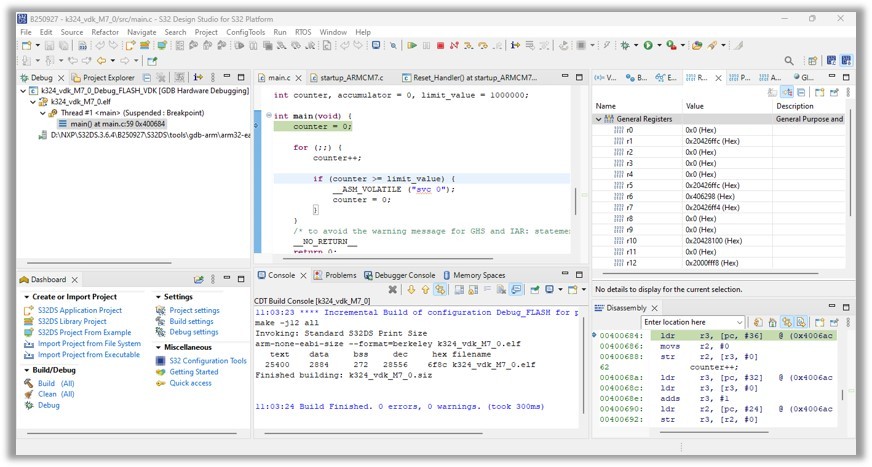
Task: Collapse the k324_vdk_M7_0_Debug_FLASH_VDK launch node
Action: 23,91
